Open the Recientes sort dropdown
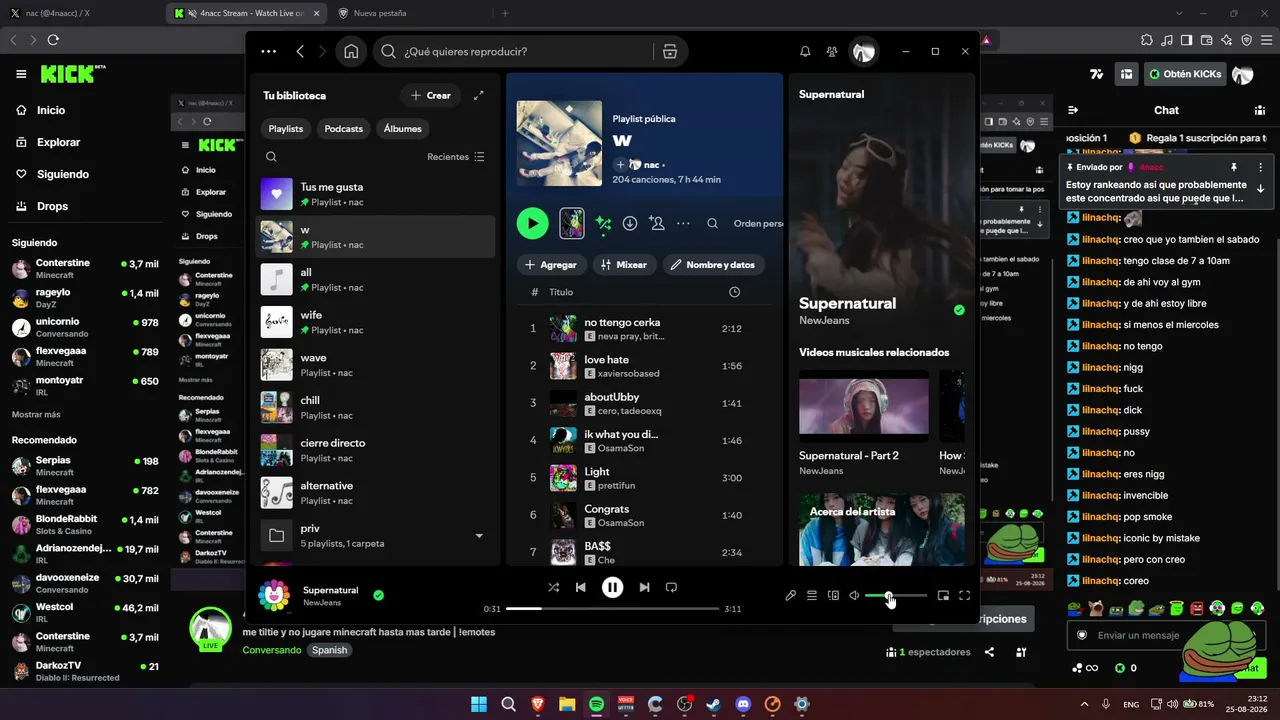 click(x=456, y=157)
